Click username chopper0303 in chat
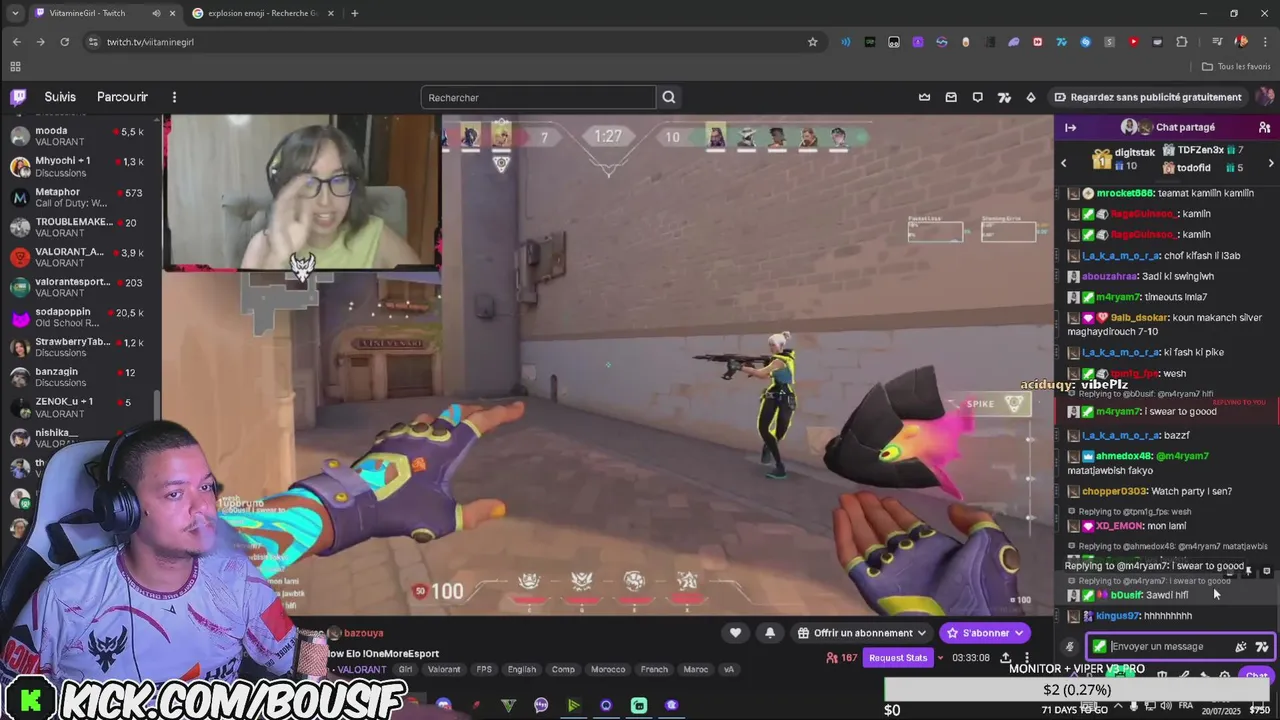The image size is (1280, 720). coord(1115,491)
